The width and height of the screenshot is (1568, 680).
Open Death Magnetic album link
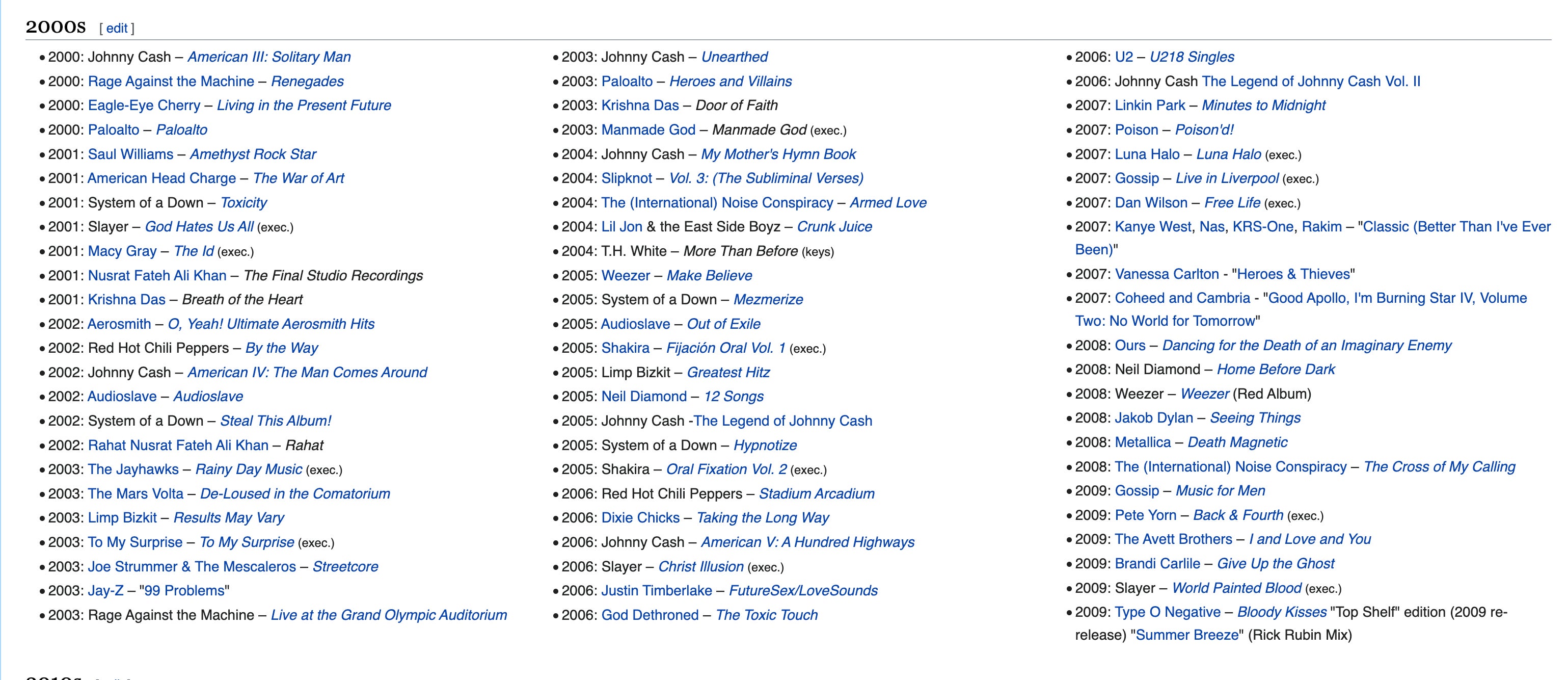(x=1237, y=442)
